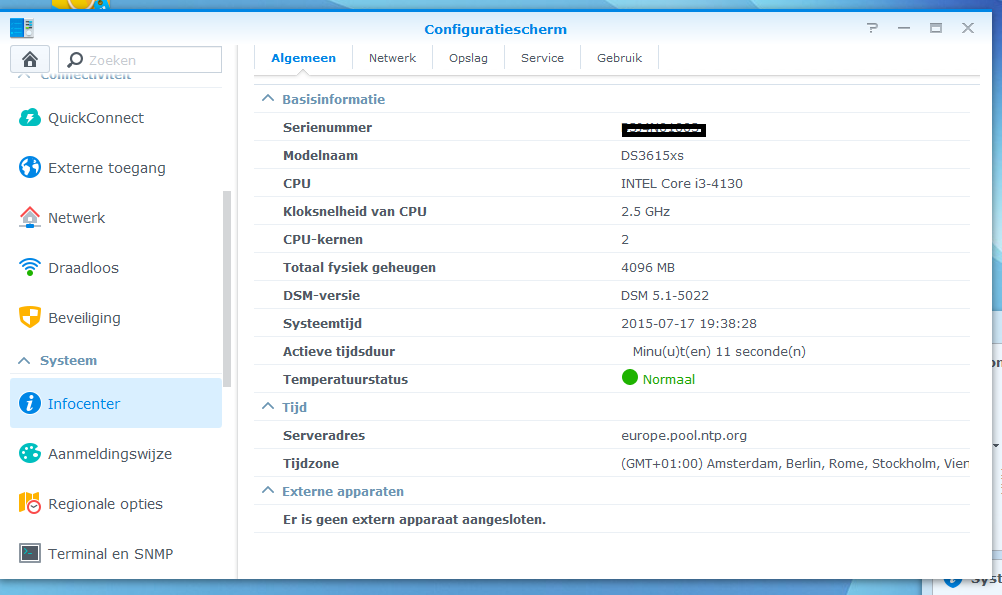Open the Service tab
1002x595 pixels.
(543, 58)
